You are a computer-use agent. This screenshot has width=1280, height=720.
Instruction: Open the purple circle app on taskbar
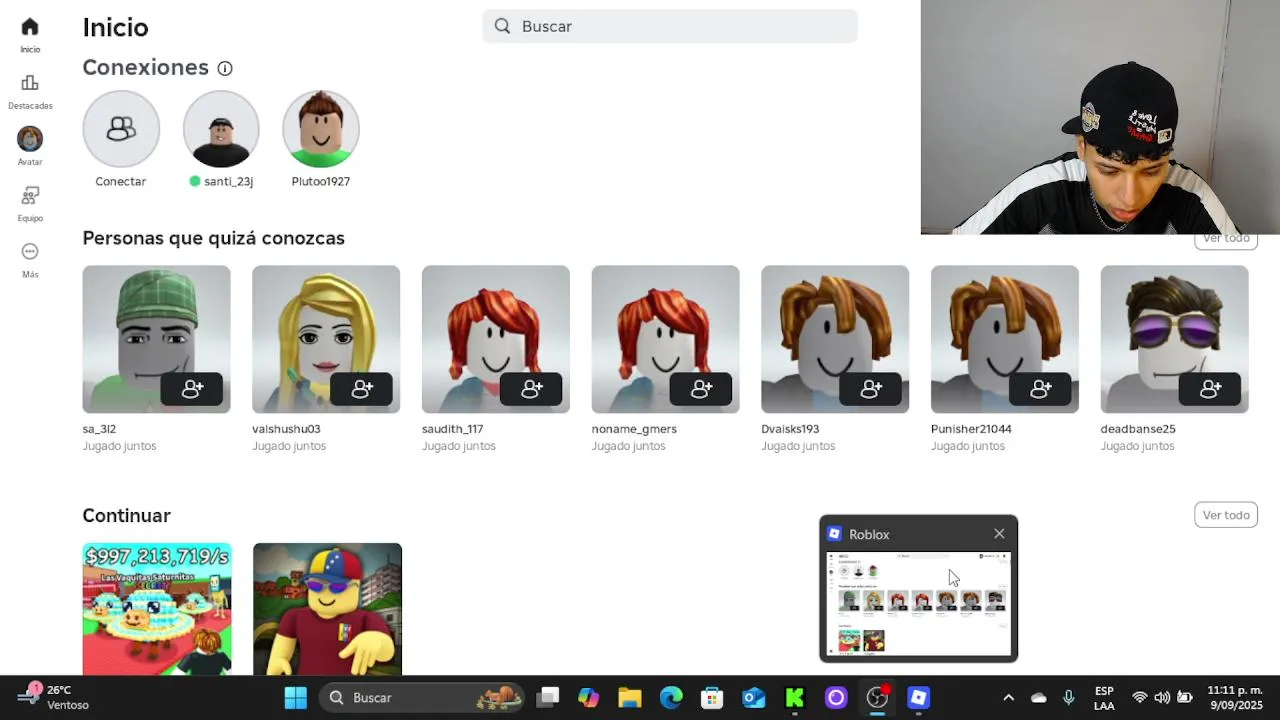pyautogui.click(x=836, y=698)
